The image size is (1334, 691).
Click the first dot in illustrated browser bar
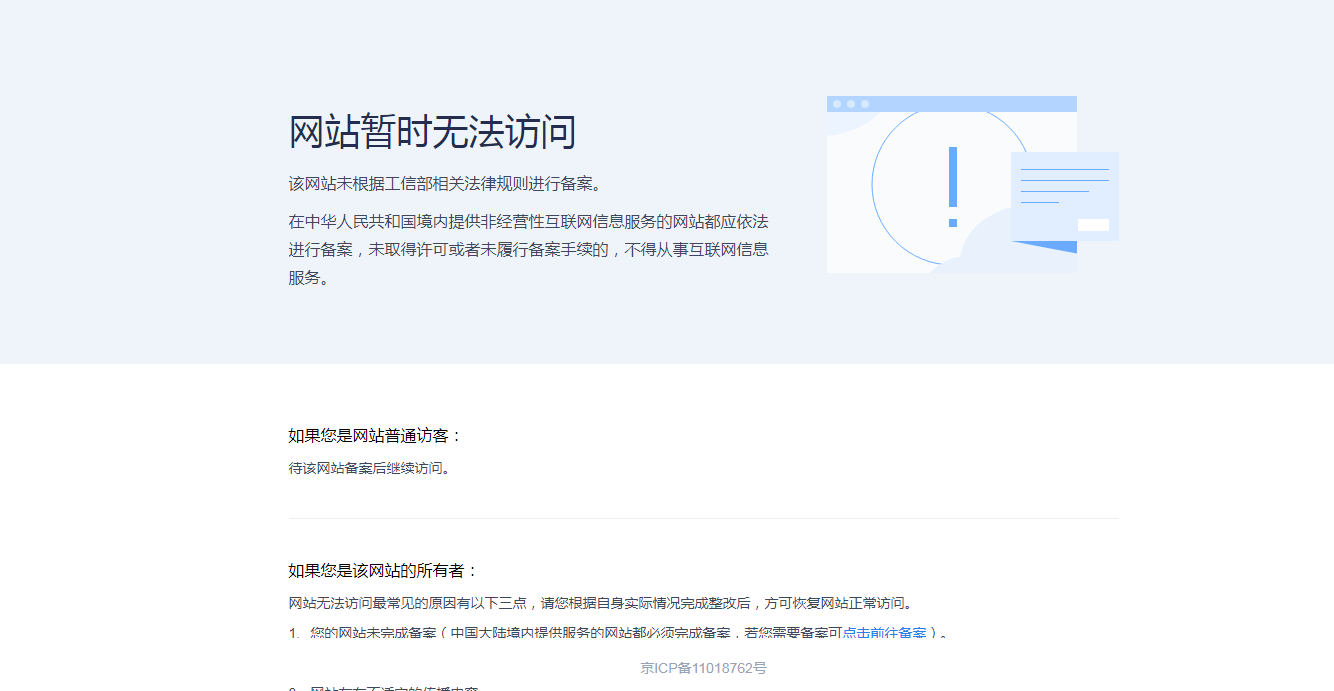837,104
